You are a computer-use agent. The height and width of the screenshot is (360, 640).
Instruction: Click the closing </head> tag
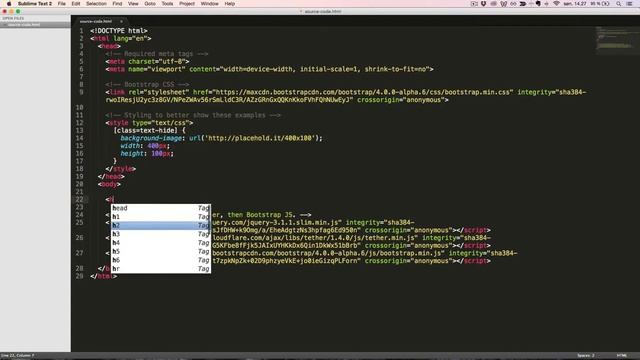pyautogui.click(x=111, y=177)
